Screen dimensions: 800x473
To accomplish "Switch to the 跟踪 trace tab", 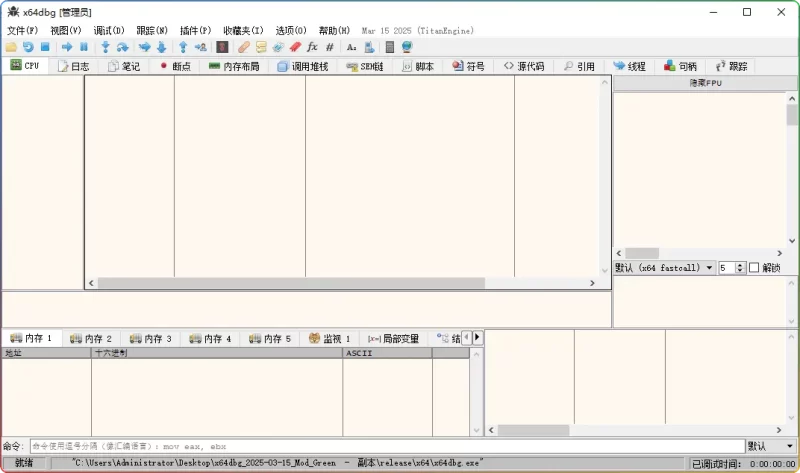I will coord(731,66).
